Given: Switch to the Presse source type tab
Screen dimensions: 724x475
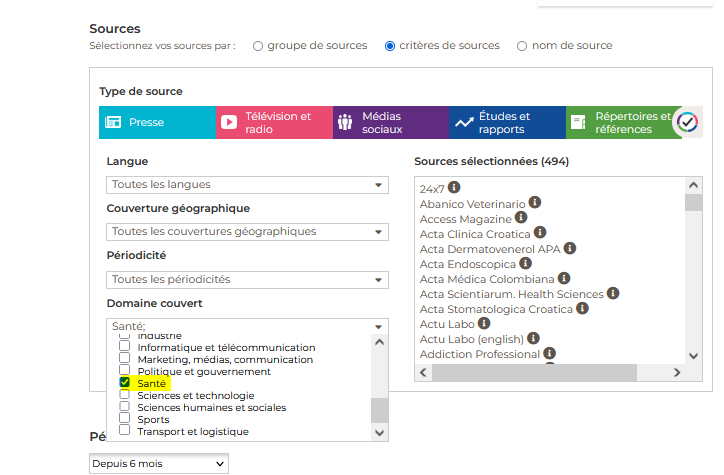Looking at the screenshot, I should click(157, 122).
